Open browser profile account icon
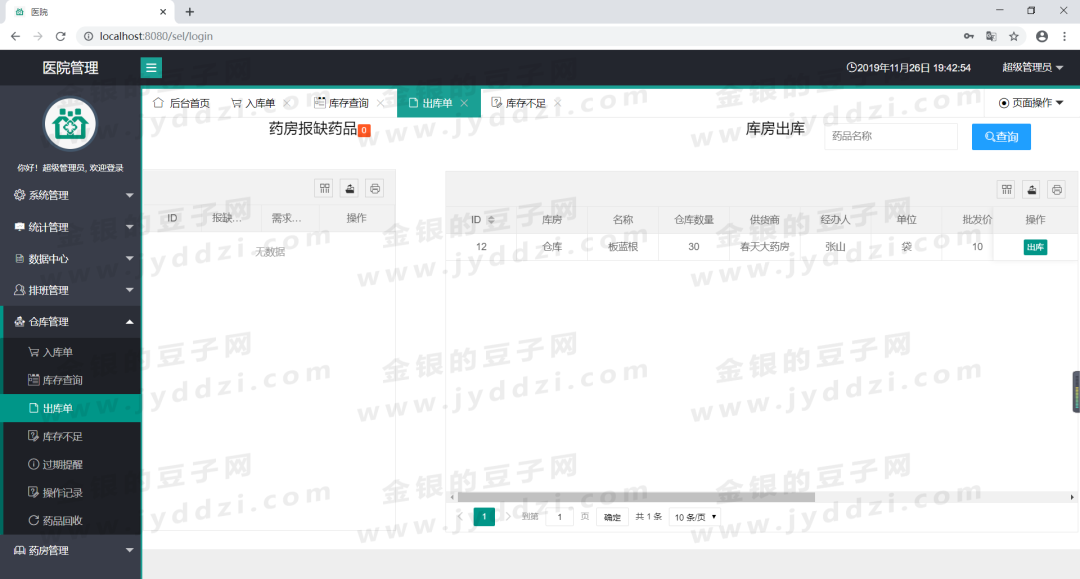The width and height of the screenshot is (1080, 579). [1041, 36]
